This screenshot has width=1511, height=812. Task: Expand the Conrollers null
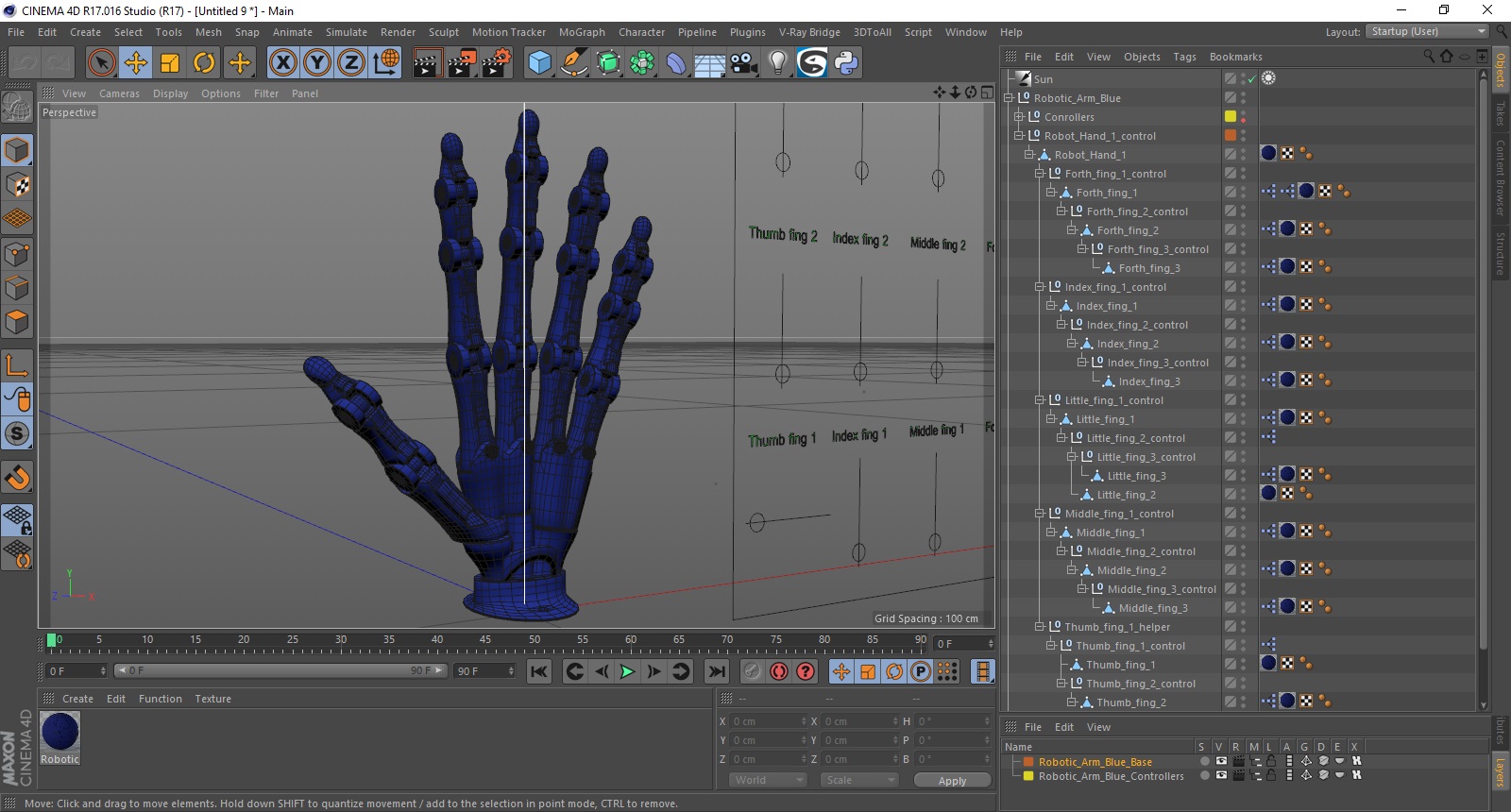1019,117
